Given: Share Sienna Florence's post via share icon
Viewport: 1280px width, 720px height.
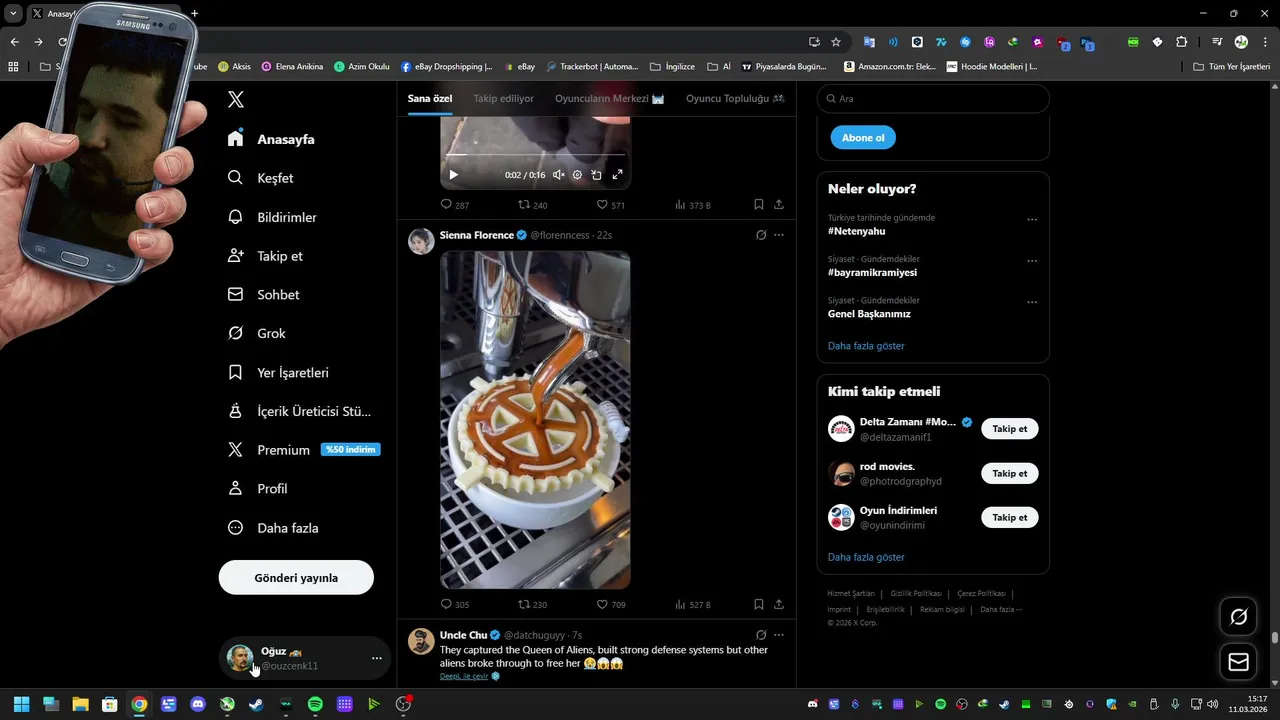Looking at the screenshot, I should 779,604.
